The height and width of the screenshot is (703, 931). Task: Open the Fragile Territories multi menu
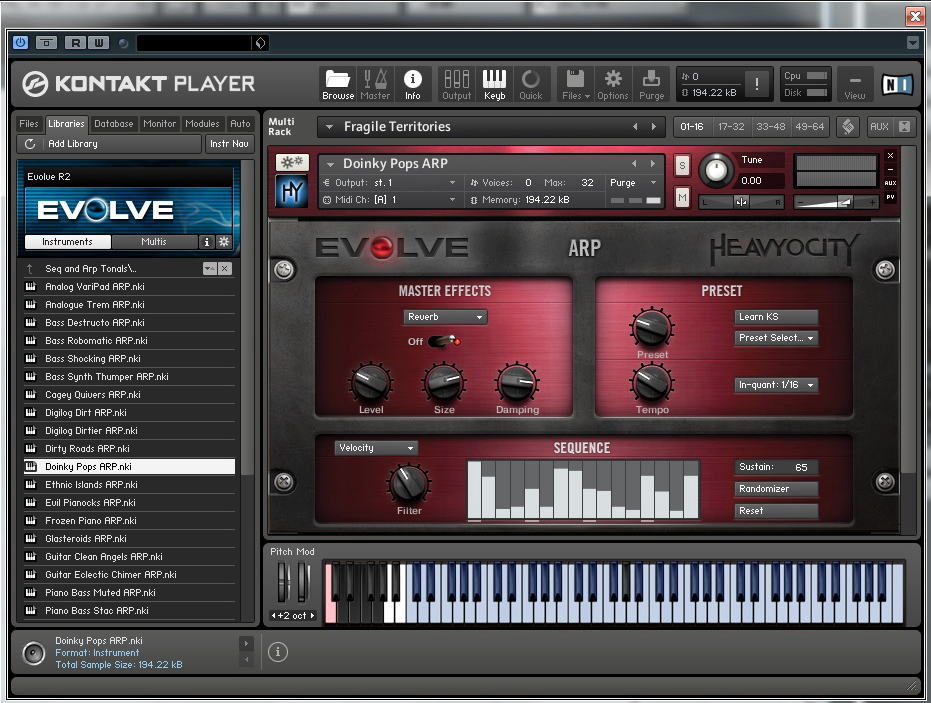tap(330, 127)
